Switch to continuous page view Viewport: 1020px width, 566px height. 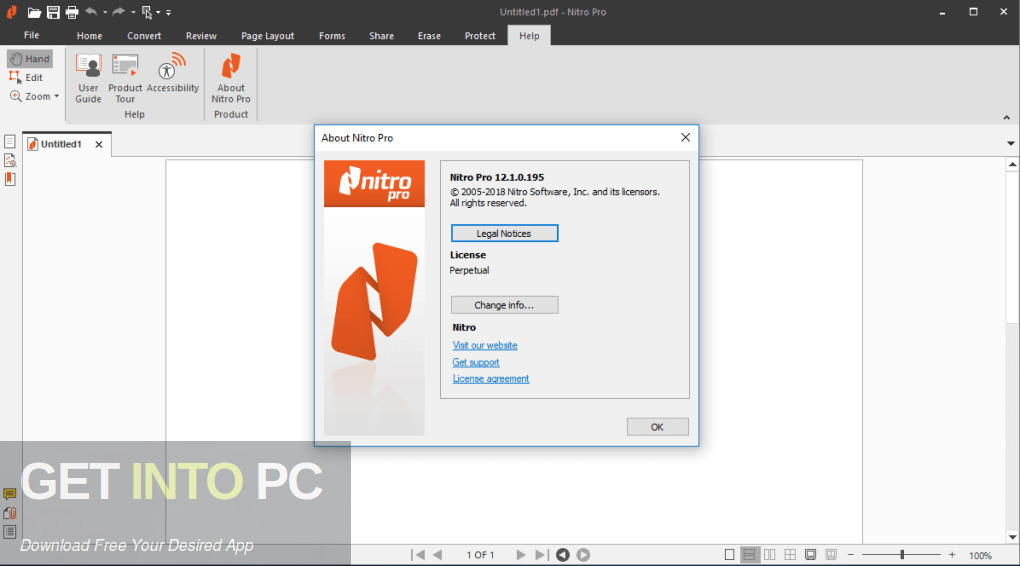pyautogui.click(x=749, y=555)
